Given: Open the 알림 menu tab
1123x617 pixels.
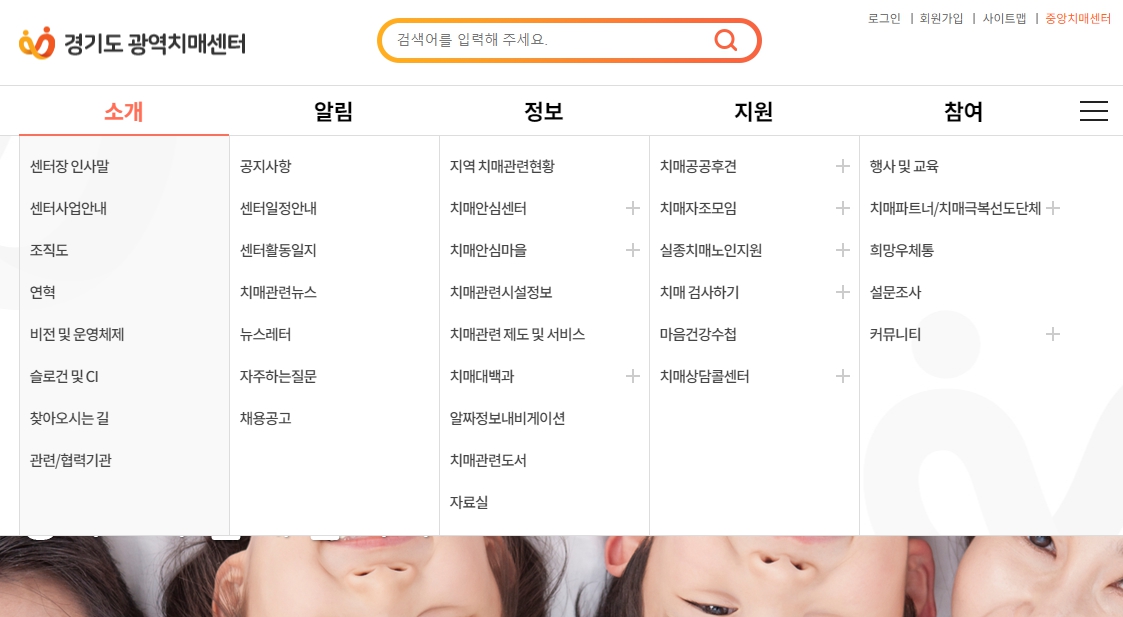Looking at the screenshot, I should click(x=333, y=112).
